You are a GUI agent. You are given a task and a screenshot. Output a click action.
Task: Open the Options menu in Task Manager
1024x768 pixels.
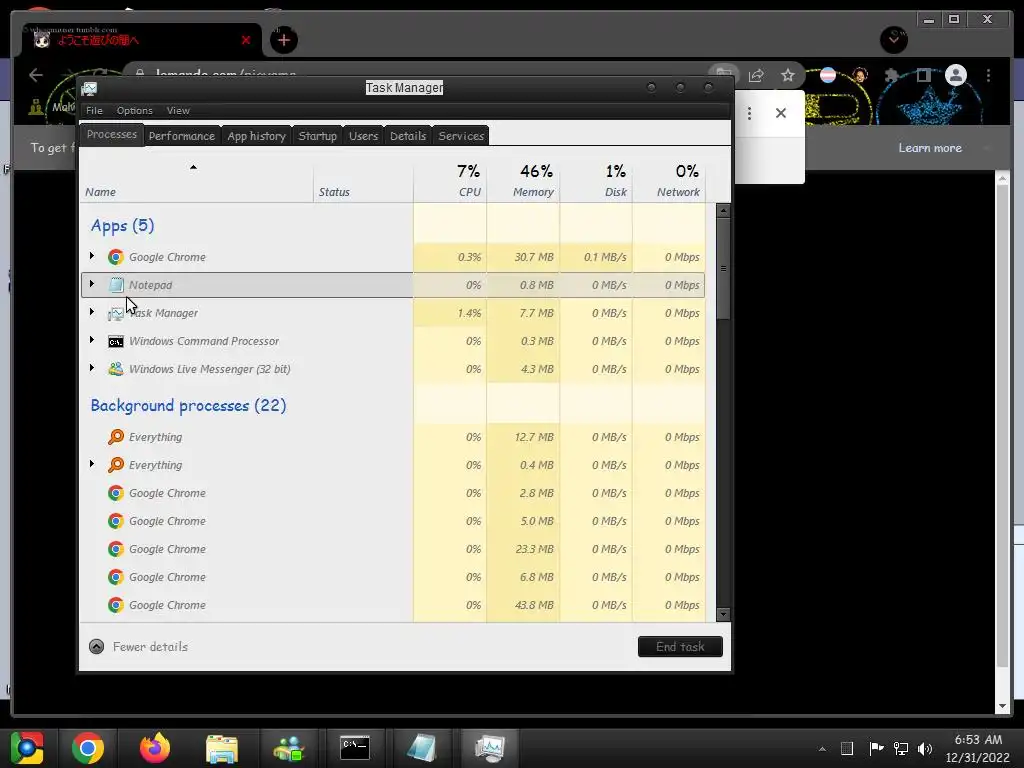tap(135, 110)
